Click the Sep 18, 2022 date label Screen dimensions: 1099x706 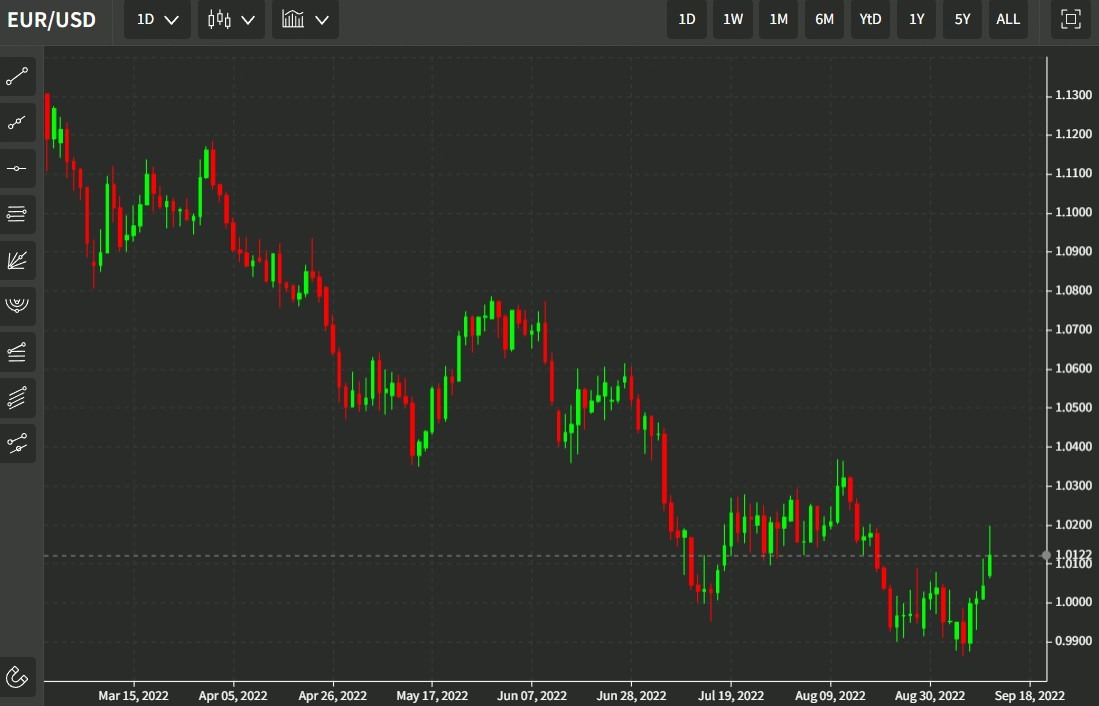(x=1029, y=695)
